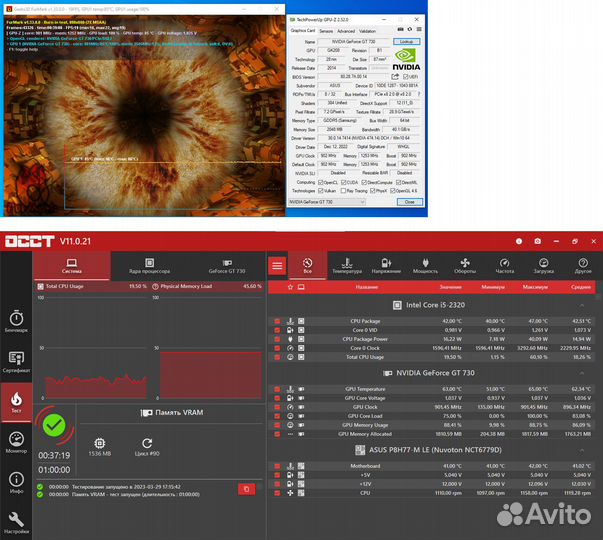Show Temperature sensors tab
The image size is (603, 540).
[347, 266]
